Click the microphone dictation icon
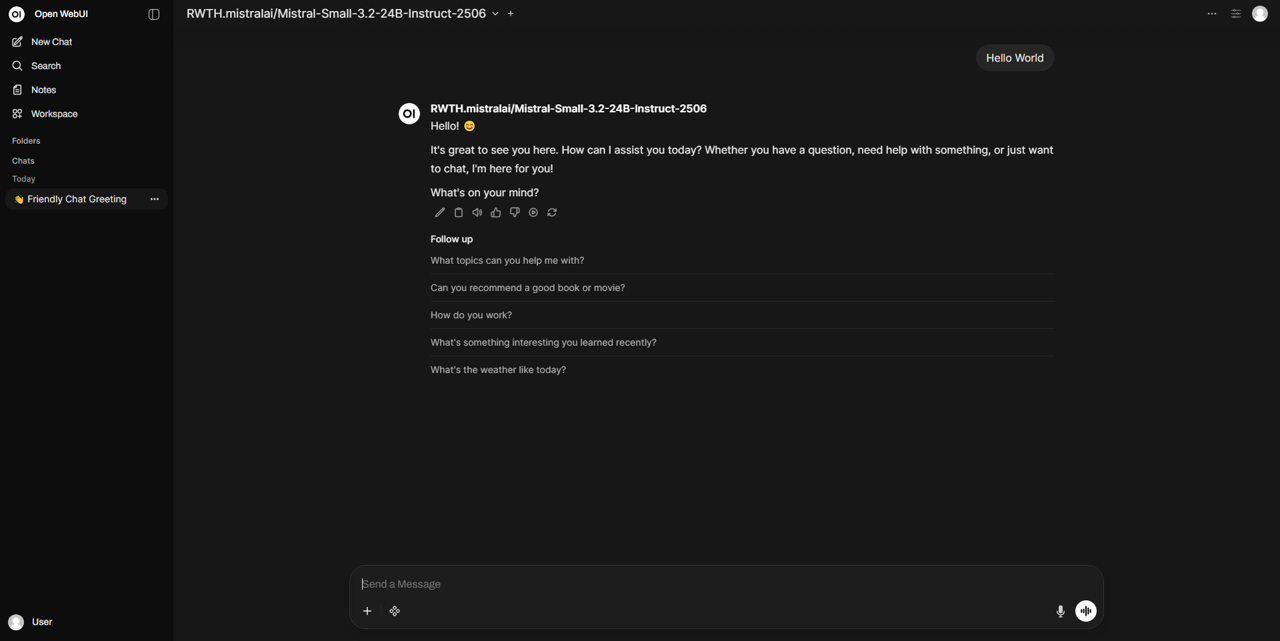This screenshot has width=1280, height=641. point(1060,611)
